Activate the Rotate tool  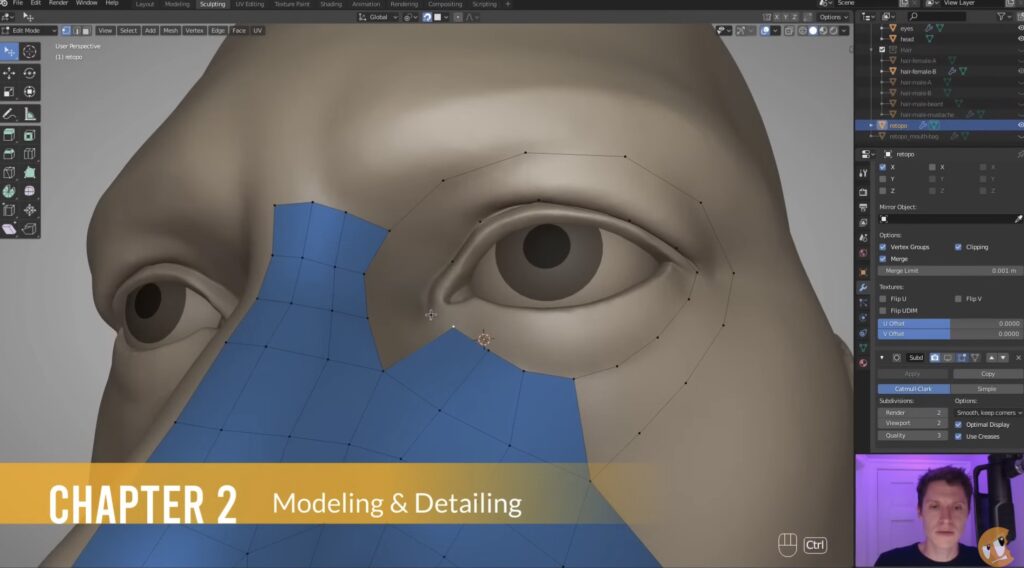pos(29,73)
